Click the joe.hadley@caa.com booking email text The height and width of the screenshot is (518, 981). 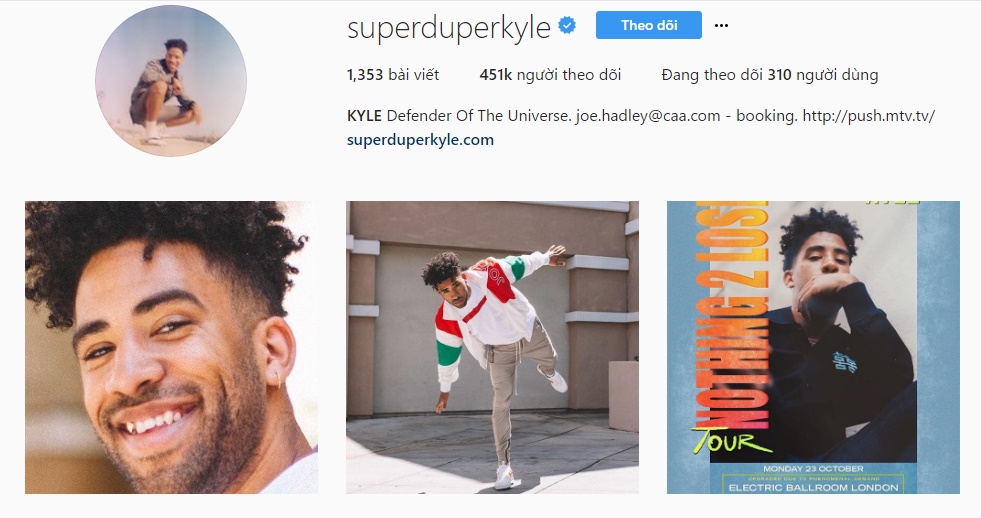(x=648, y=116)
